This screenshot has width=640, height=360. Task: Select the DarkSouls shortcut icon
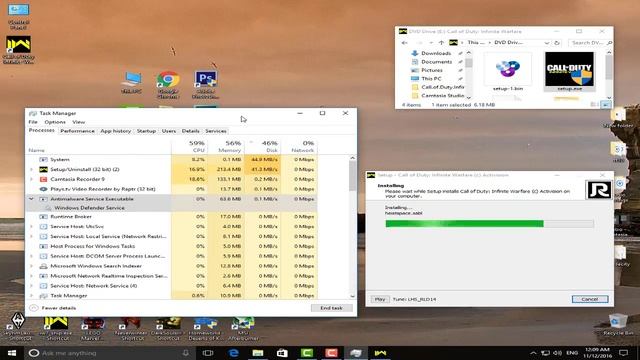168,329
